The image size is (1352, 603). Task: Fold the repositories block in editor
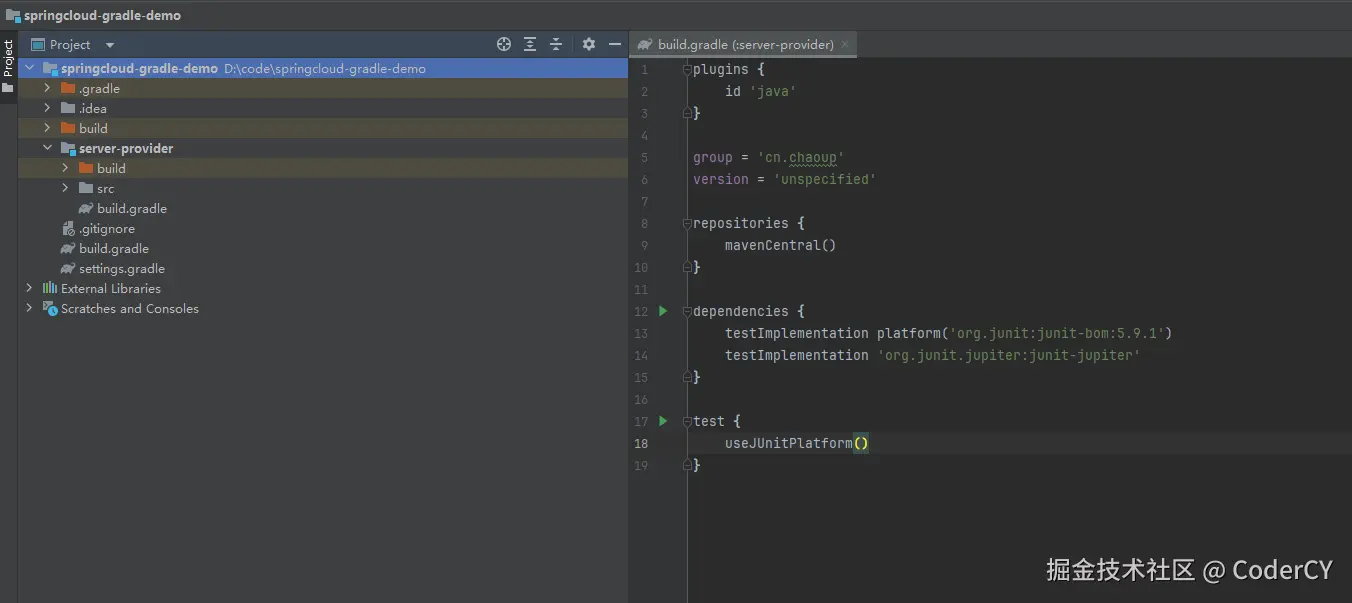[687, 223]
